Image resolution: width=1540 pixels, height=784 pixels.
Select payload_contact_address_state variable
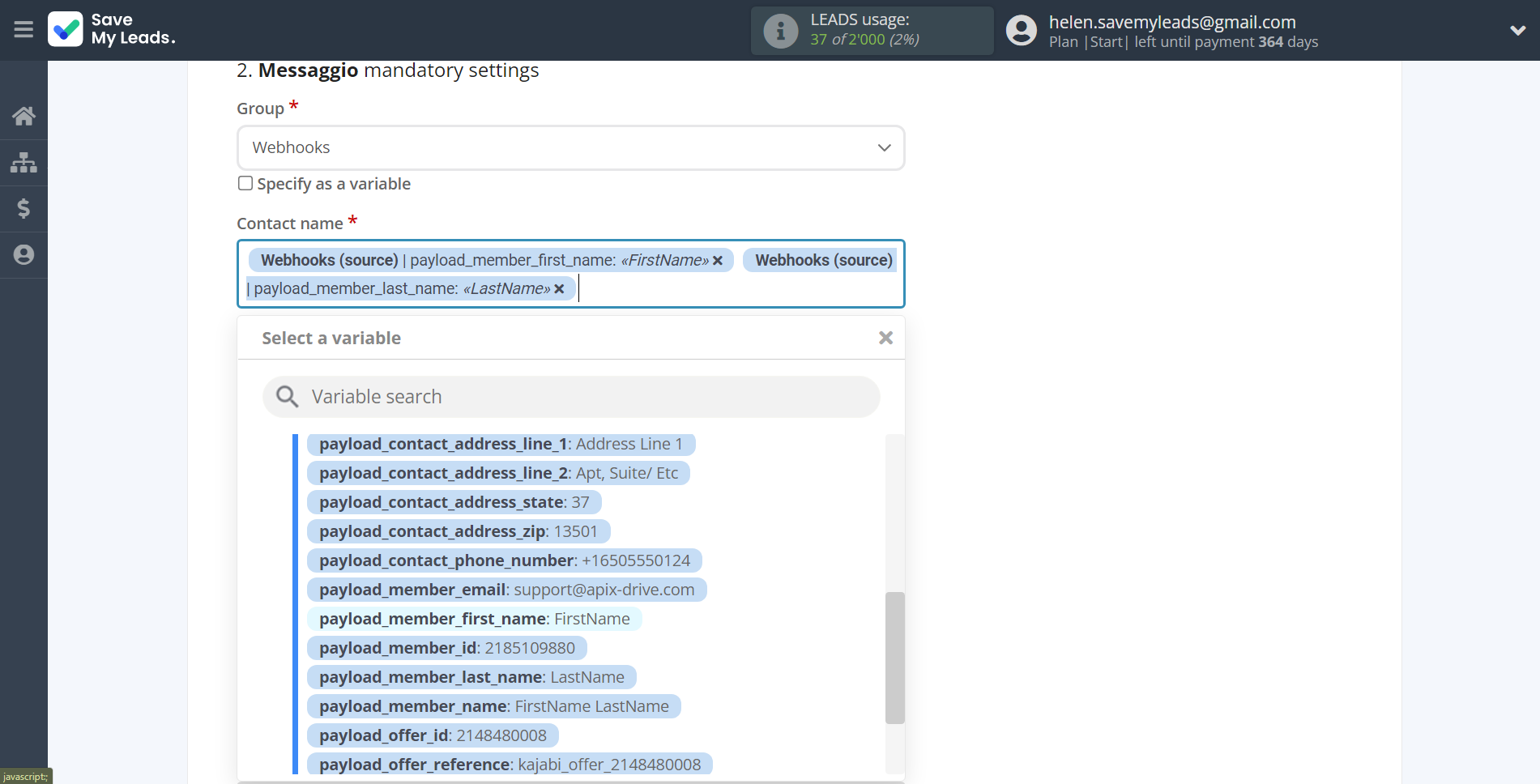tap(454, 502)
